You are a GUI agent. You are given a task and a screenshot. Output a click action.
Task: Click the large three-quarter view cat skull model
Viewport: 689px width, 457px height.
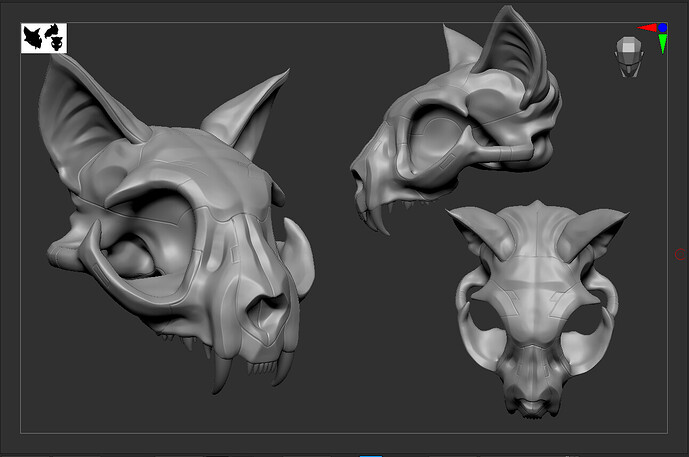pos(176,224)
